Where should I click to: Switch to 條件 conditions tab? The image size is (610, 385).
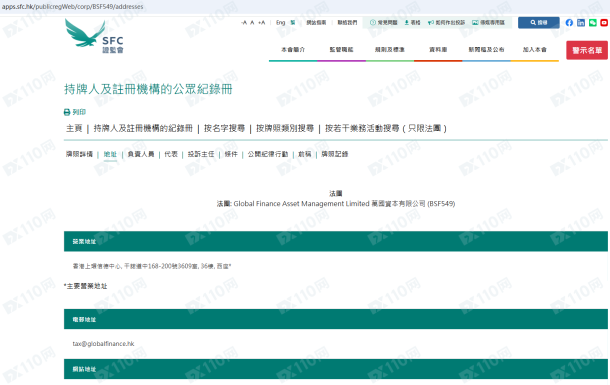pos(231,154)
